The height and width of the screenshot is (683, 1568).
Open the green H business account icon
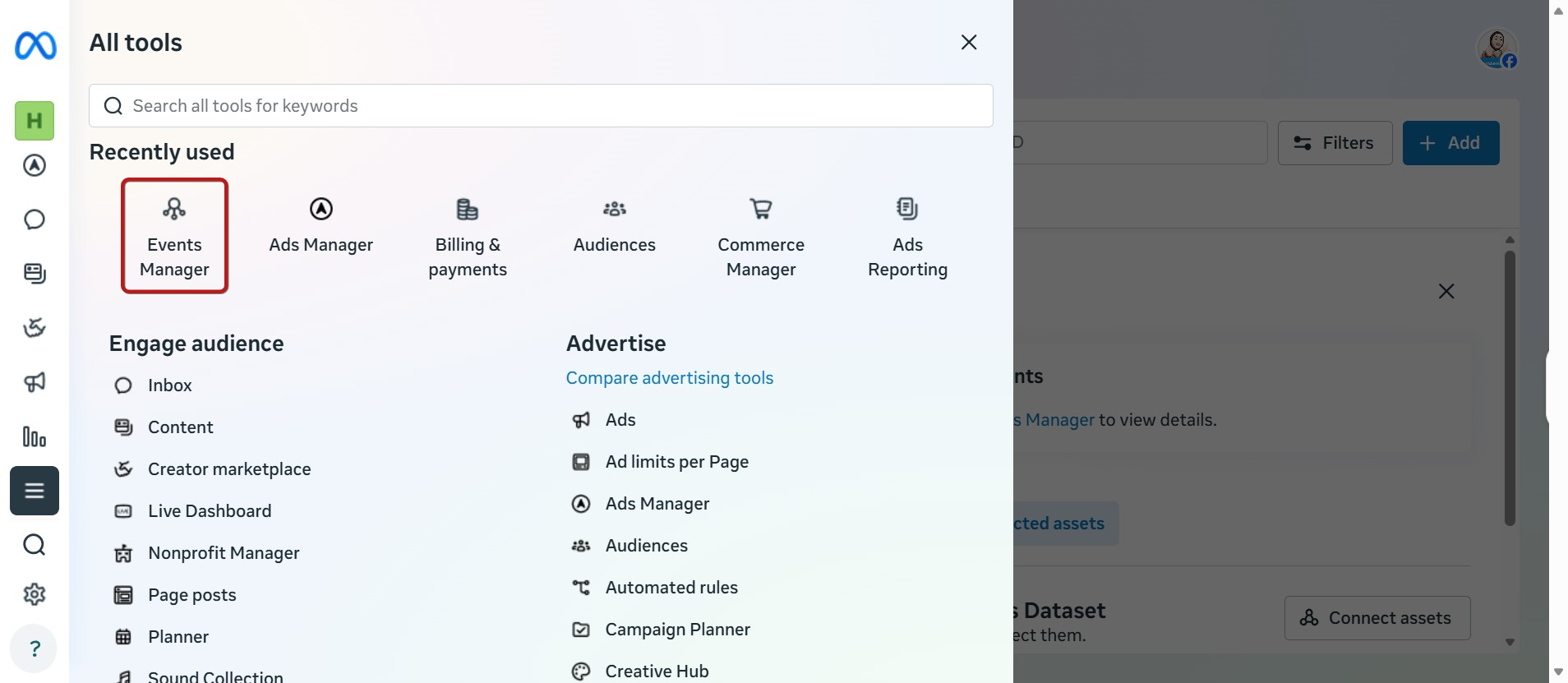pyautogui.click(x=35, y=121)
